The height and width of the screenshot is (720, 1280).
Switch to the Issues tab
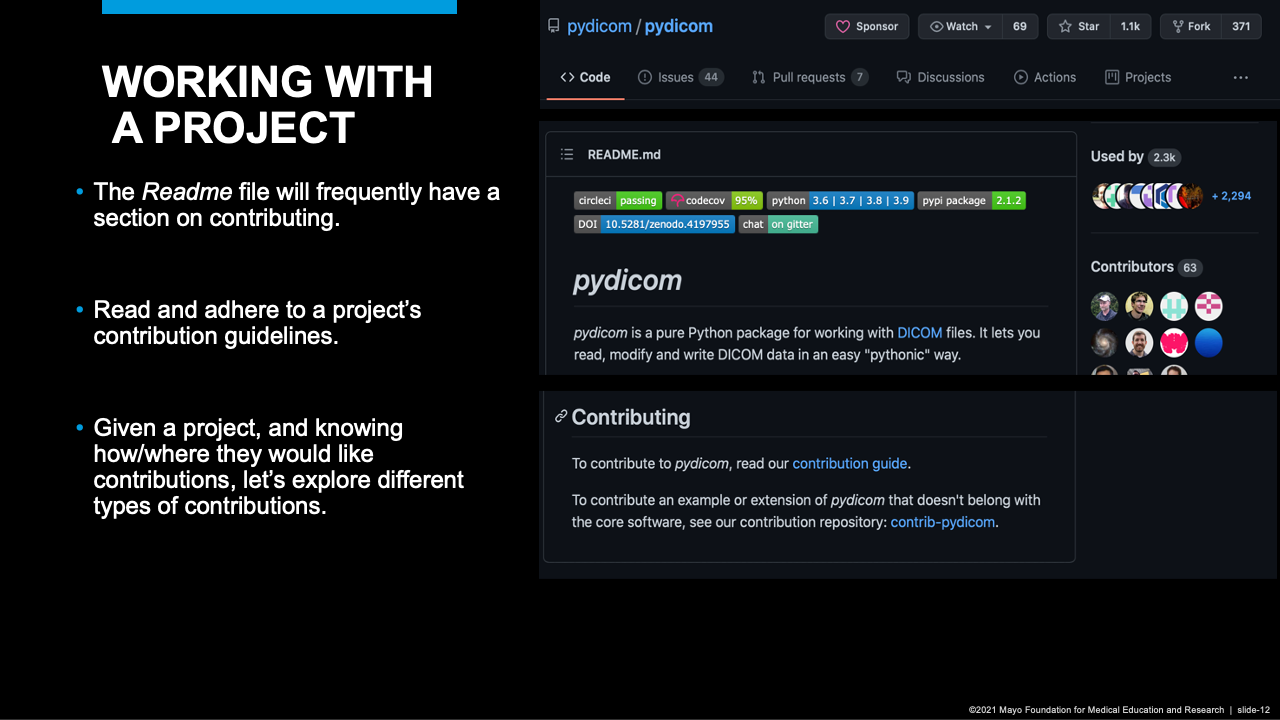coord(680,77)
